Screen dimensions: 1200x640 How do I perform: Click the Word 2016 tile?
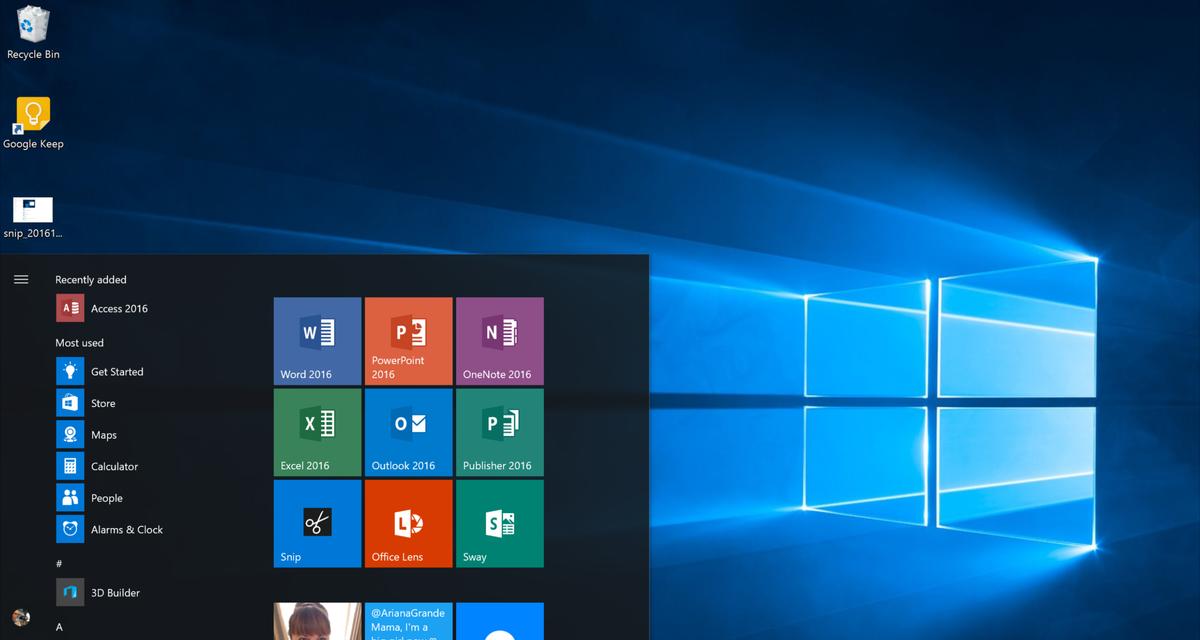(x=317, y=341)
